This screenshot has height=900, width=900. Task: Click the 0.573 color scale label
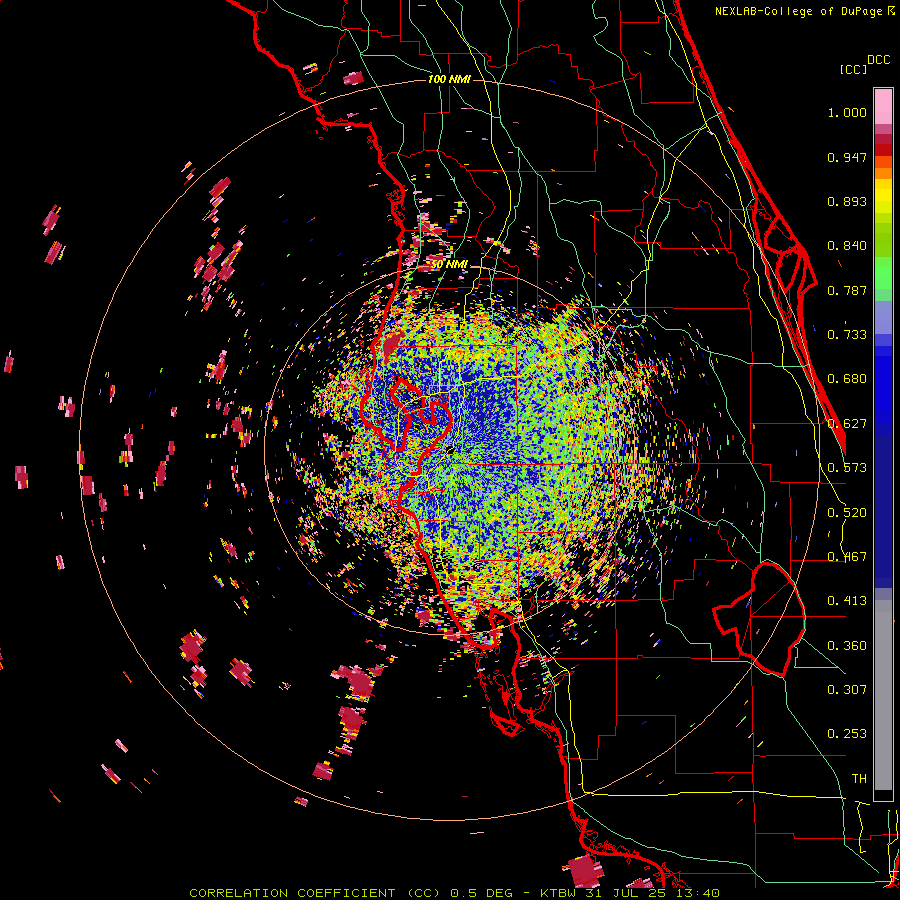coord(847,468)
